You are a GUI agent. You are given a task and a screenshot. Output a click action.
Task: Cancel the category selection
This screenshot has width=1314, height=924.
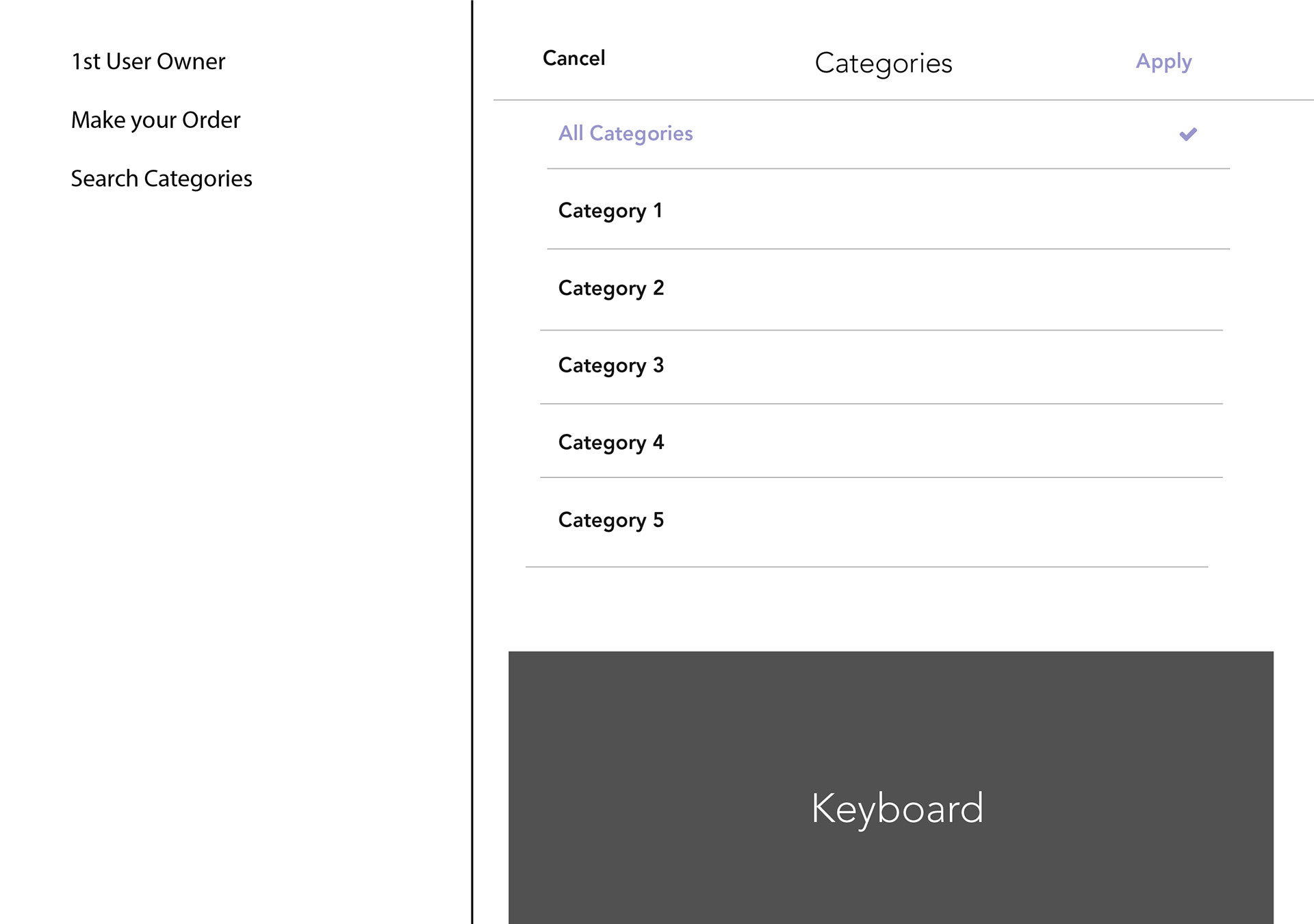[574, 58]
